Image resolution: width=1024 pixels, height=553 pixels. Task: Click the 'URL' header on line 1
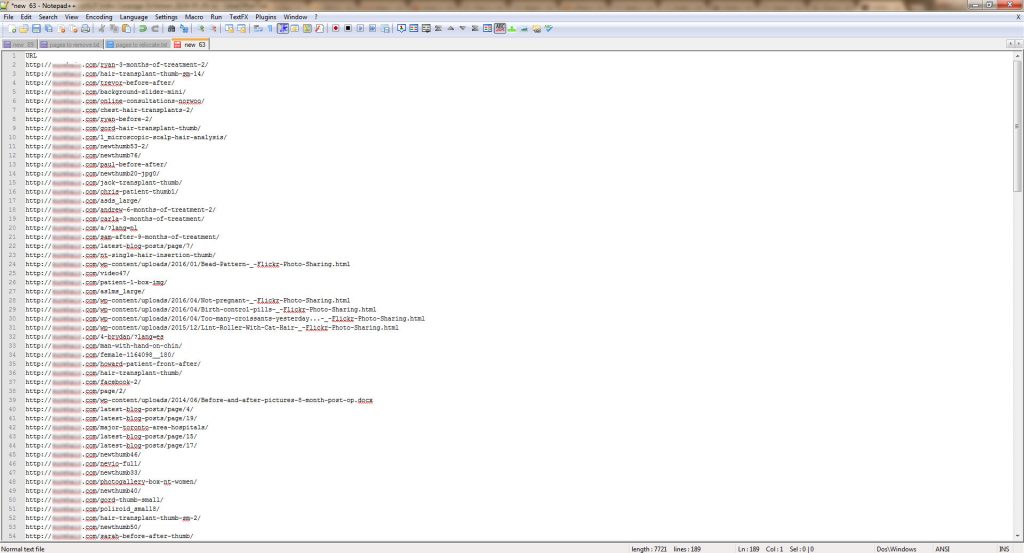(x=31, y=55)
